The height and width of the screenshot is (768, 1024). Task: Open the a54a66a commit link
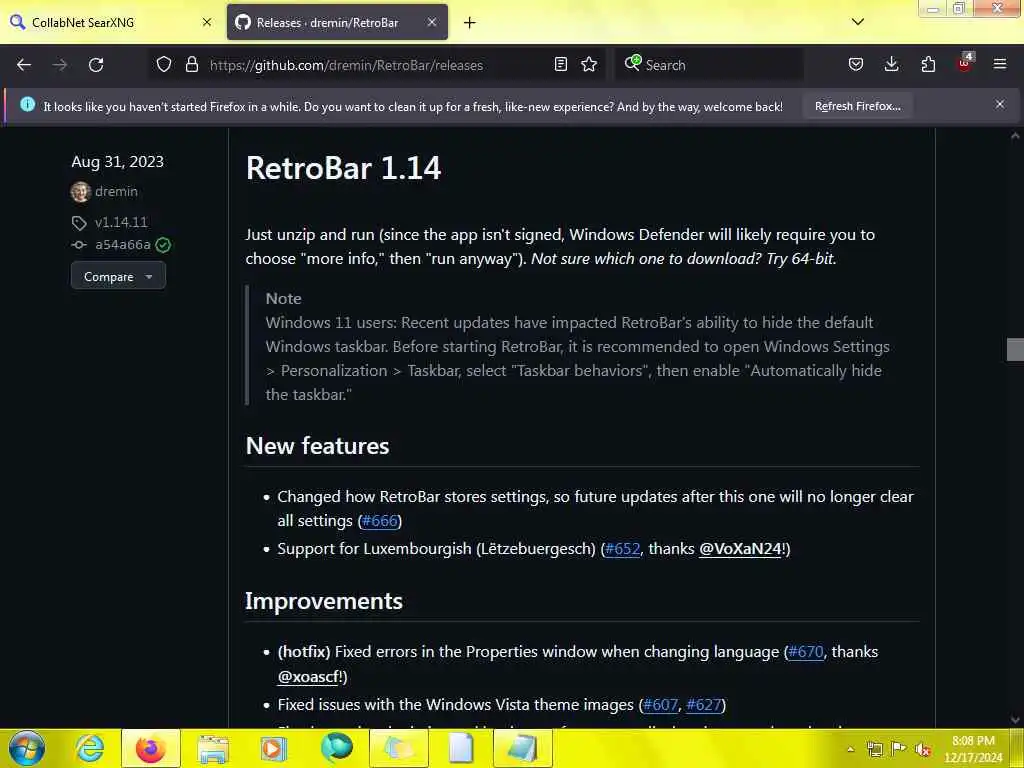coord(123,245)
